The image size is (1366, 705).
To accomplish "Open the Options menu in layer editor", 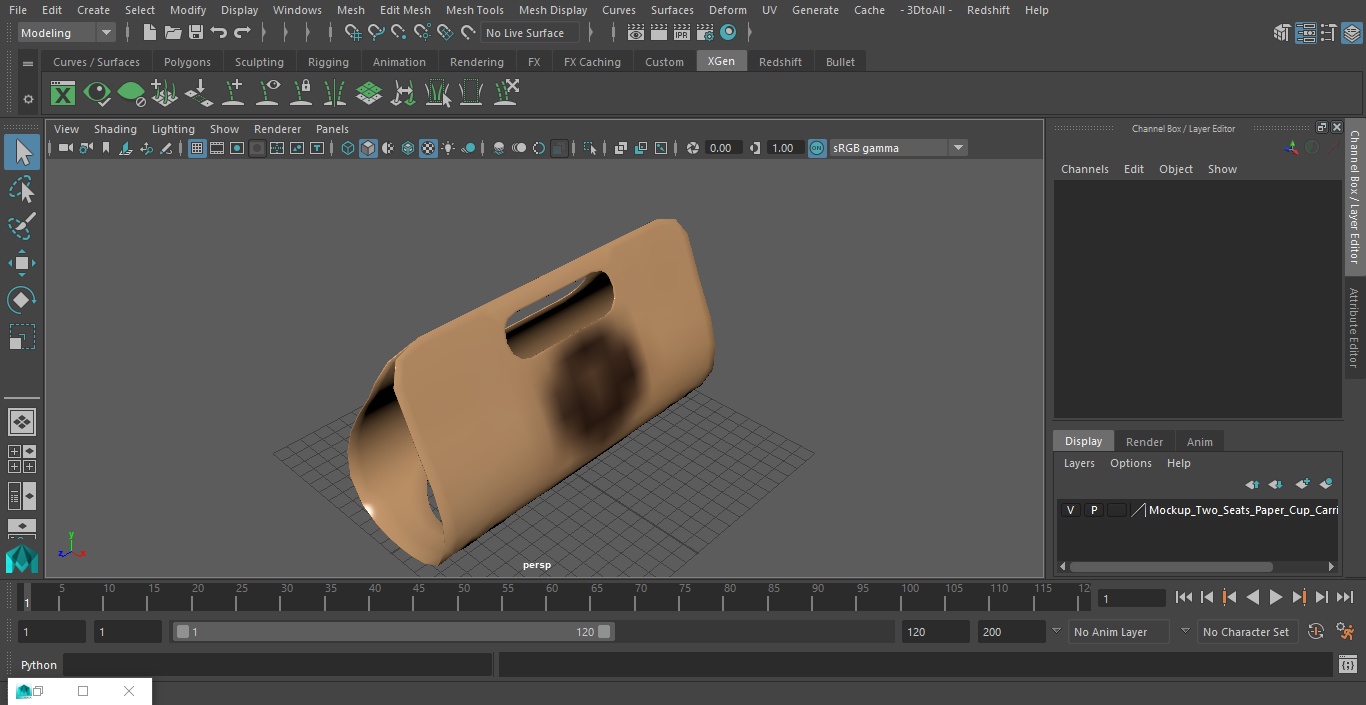I will click(1131, 463).
